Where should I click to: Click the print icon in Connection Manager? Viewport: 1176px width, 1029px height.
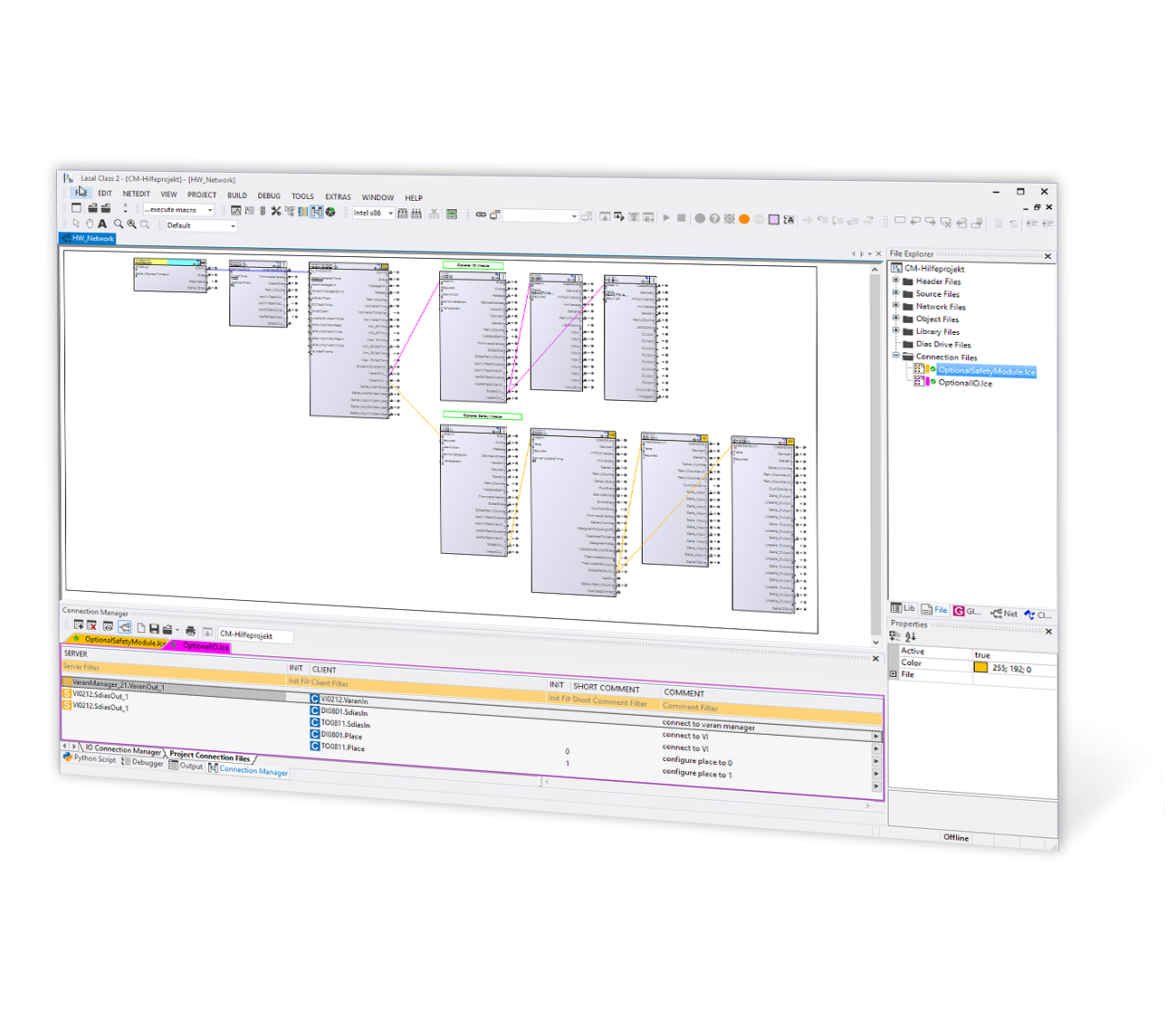tap(190, 630)
